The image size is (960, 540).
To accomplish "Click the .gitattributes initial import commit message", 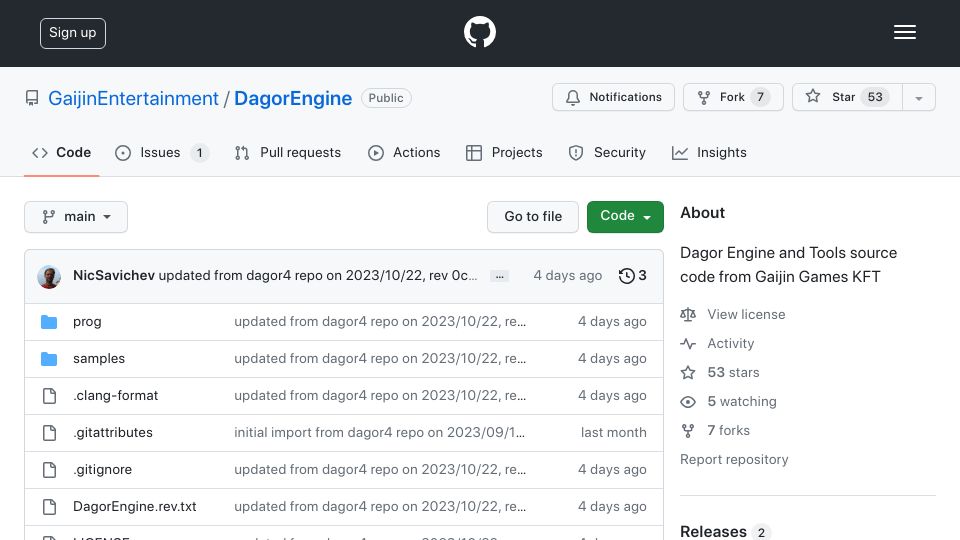I will pos(380,432).
